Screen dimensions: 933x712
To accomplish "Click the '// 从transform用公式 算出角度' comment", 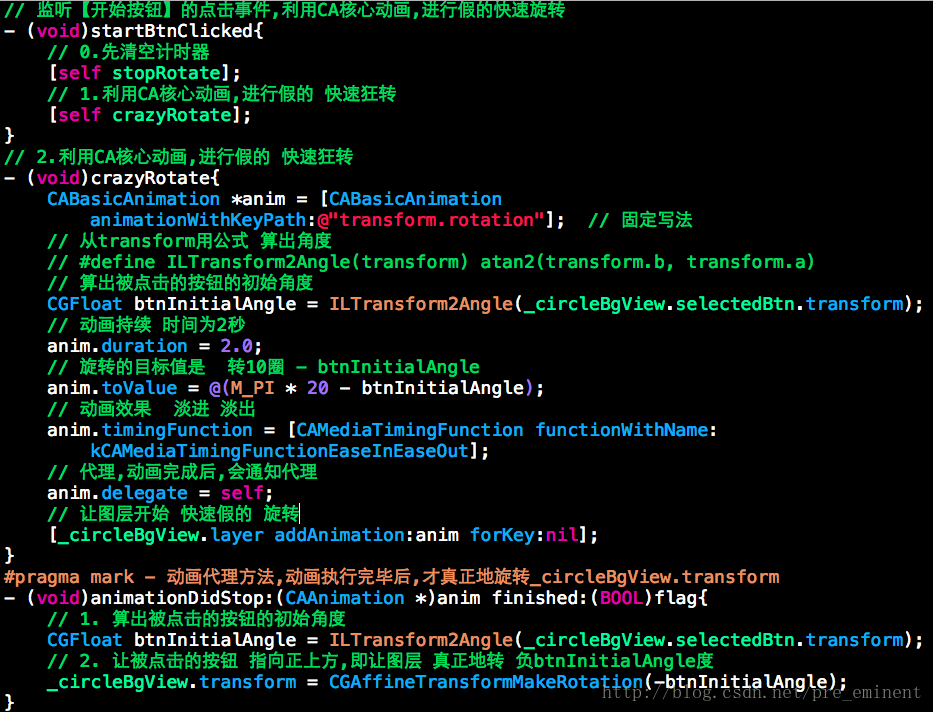I will point(189,241).
